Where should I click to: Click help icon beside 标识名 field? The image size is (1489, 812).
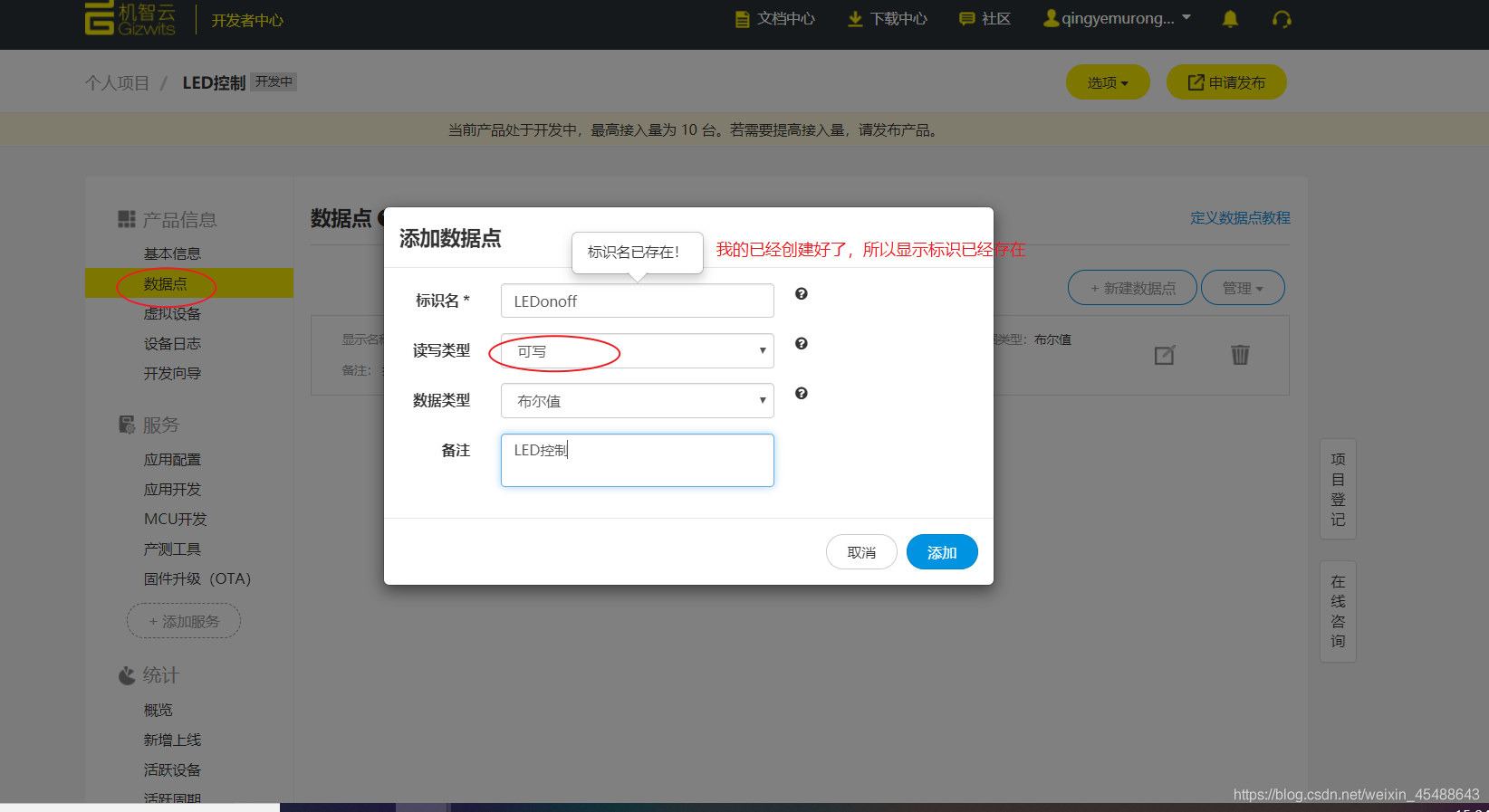click(802, 294)
